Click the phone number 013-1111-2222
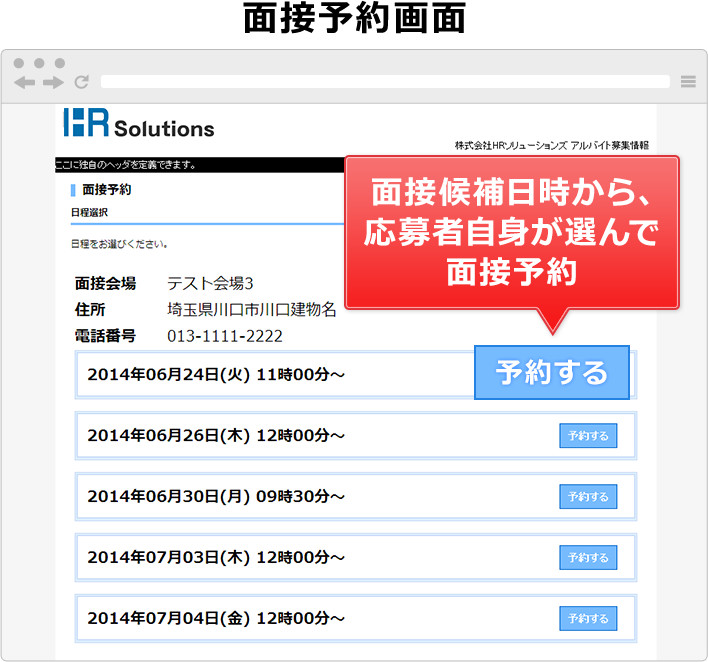The image size is (708, 662). pos(225,336)
